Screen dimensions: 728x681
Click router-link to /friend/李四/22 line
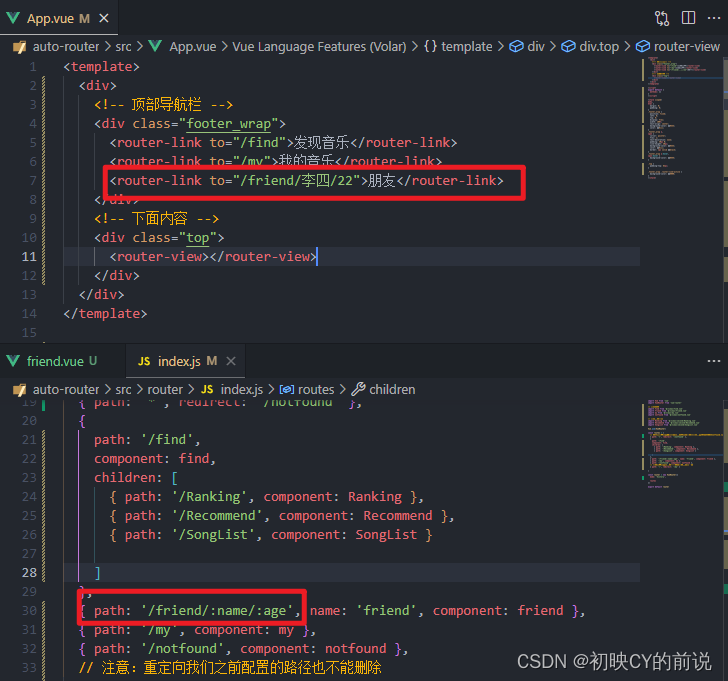coord(306,181)
